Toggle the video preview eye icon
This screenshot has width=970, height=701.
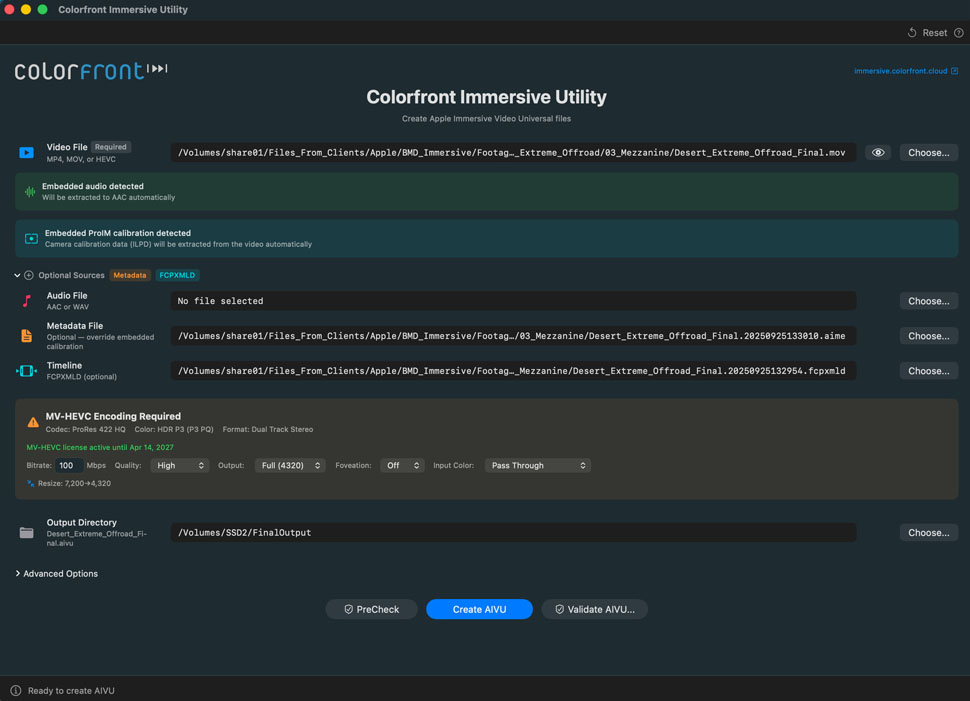click(878, 153)
